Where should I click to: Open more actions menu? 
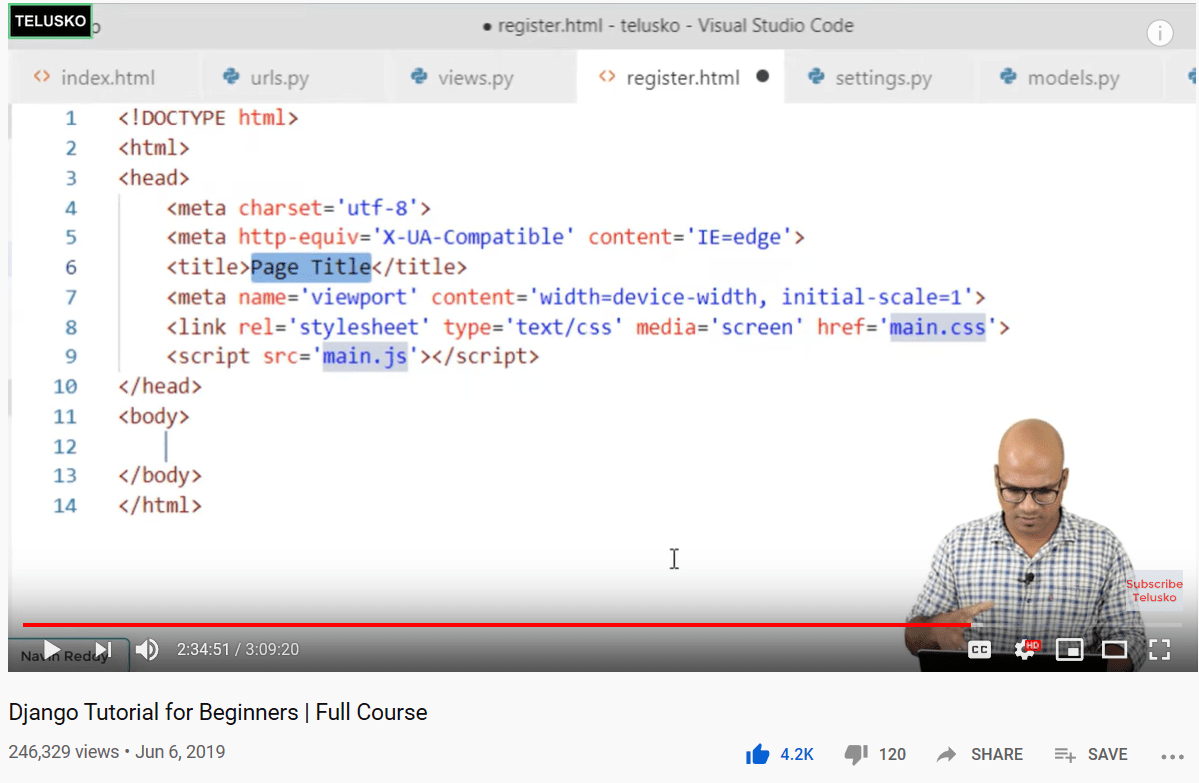click(x=1172, y=756)
